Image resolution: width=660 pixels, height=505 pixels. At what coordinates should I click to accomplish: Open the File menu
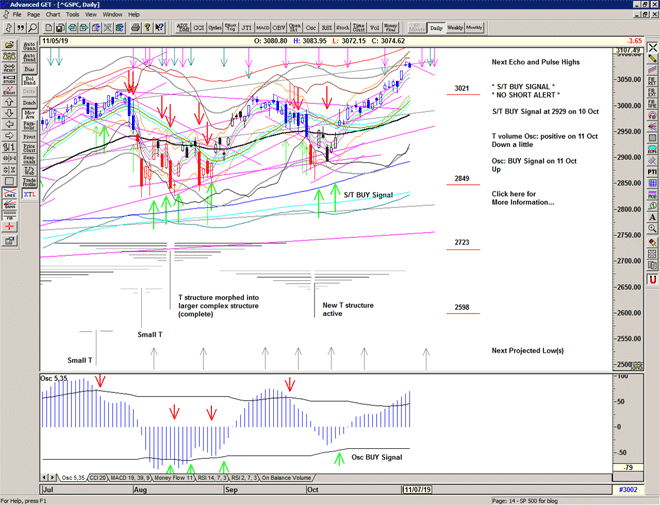tap(17, 15)
